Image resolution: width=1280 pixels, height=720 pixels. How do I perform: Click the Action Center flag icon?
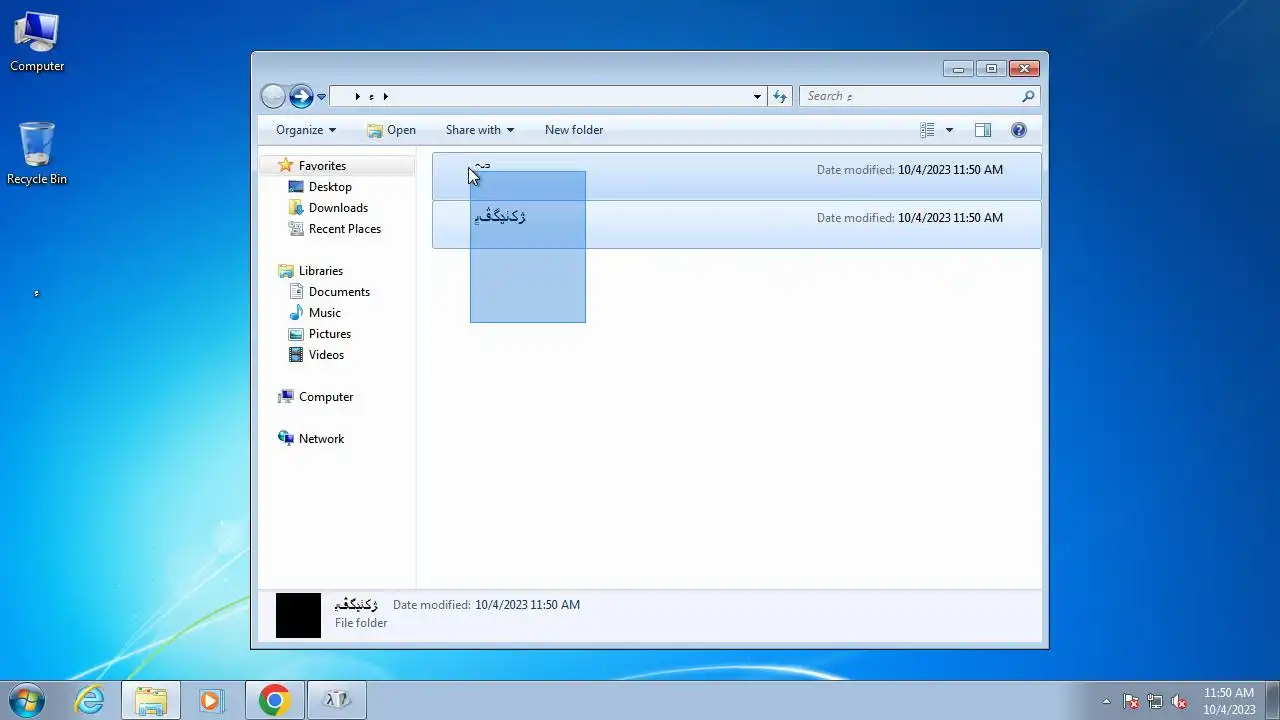1131,701
